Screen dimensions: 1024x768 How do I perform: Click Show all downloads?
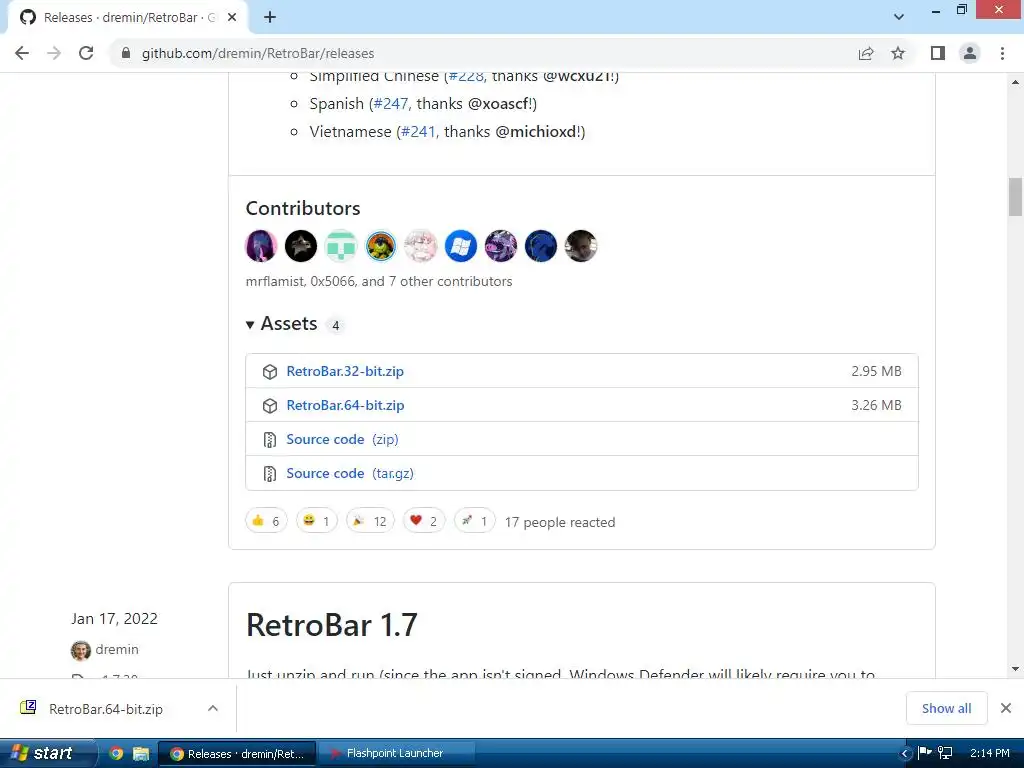[946, 709]
